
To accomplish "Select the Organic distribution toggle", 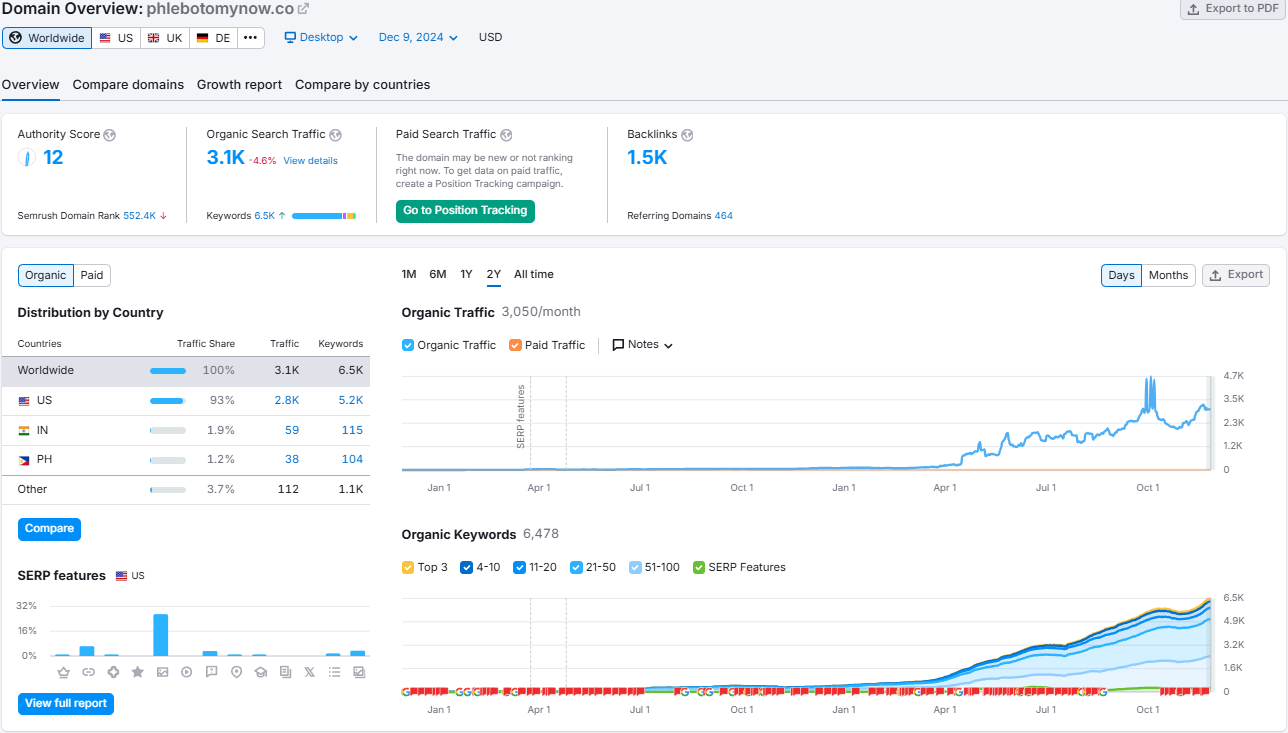I will pos(46,275).
